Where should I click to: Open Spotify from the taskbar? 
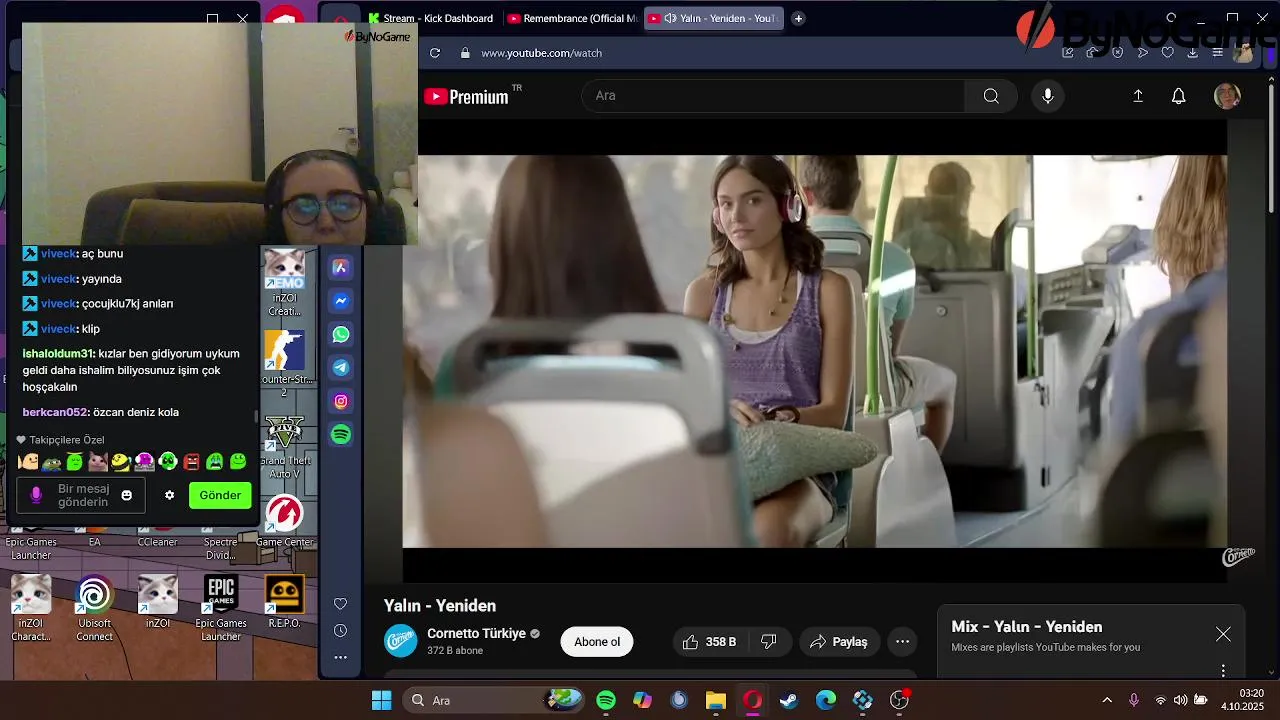606,700
